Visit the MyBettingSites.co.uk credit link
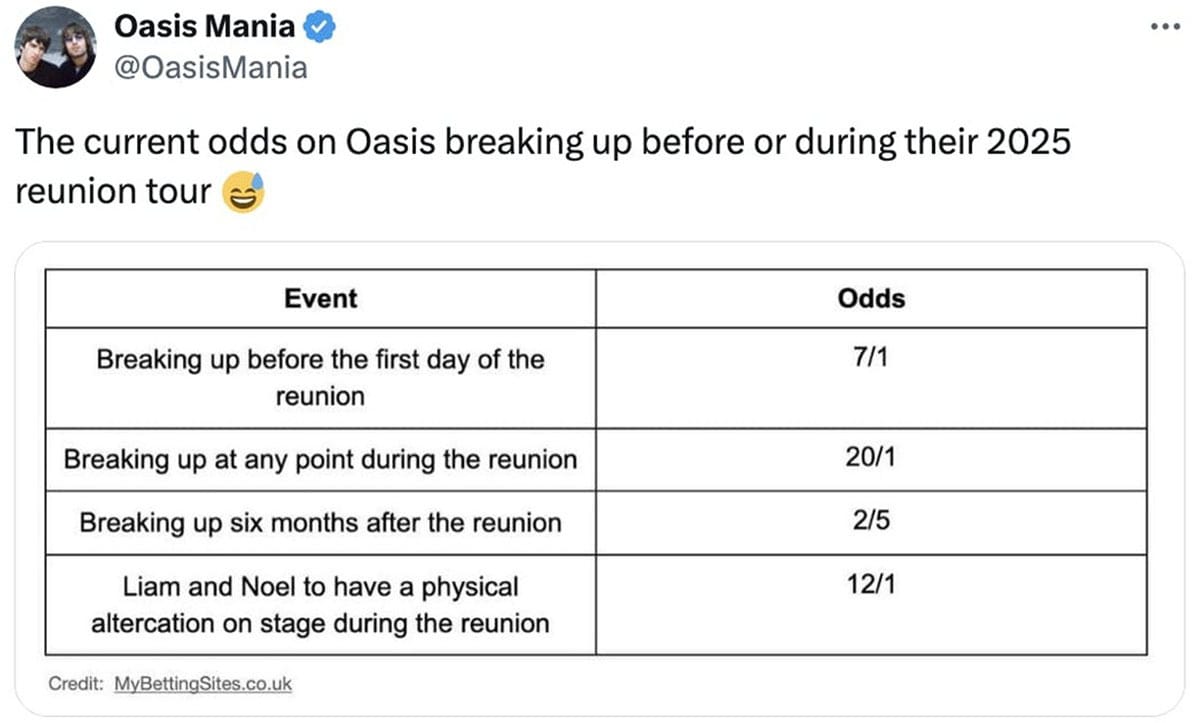The width and height of the screenshot is (1200, 723). tap(203, 684)
